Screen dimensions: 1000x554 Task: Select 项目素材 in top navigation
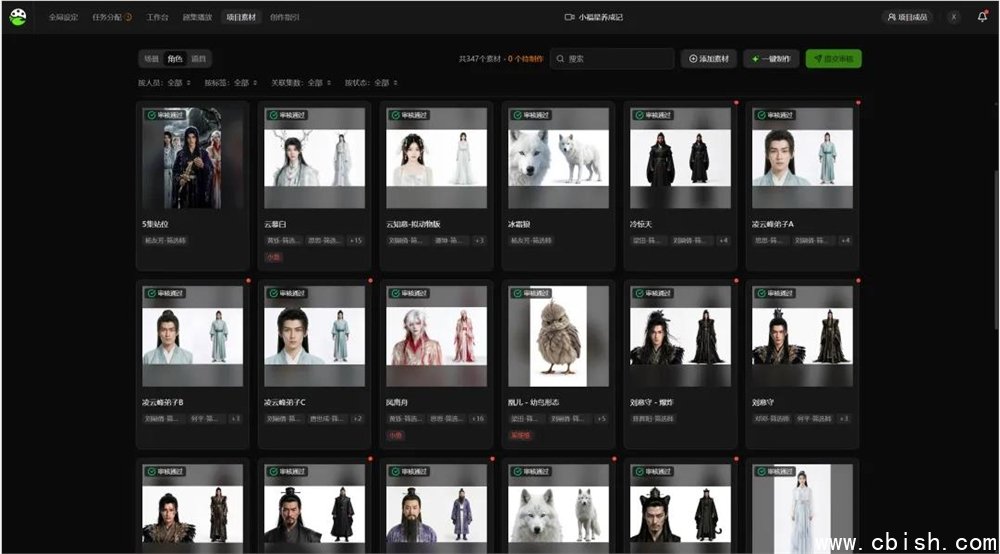pyautogui.click(x=240, y=17)
